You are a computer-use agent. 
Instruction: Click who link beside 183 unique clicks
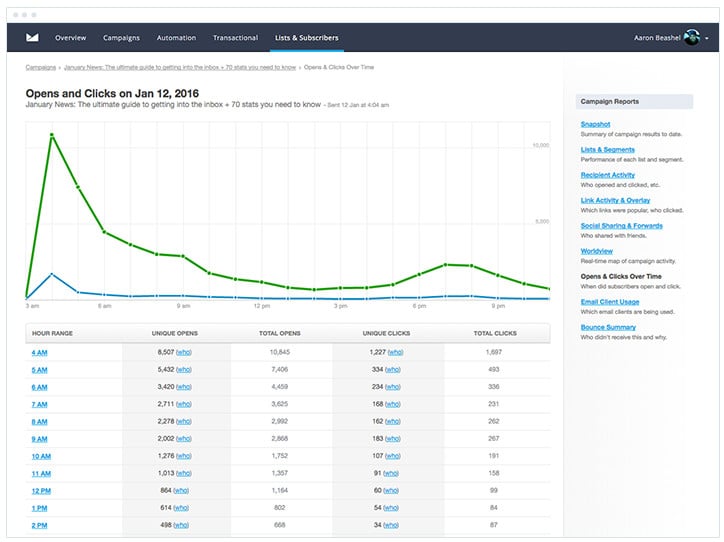pos(392,439)
